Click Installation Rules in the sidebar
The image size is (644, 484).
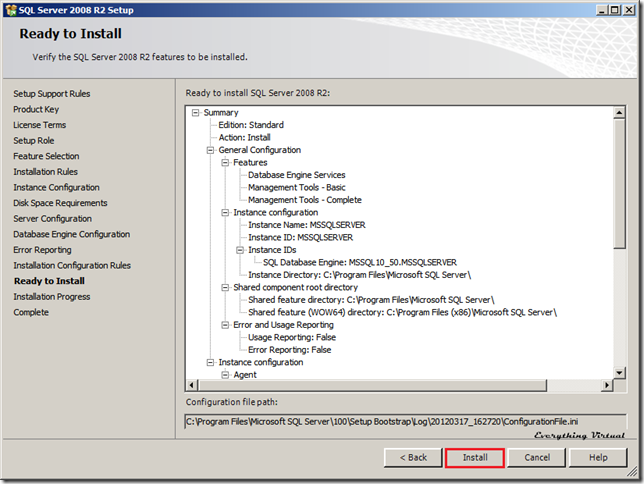click(46, 172)
